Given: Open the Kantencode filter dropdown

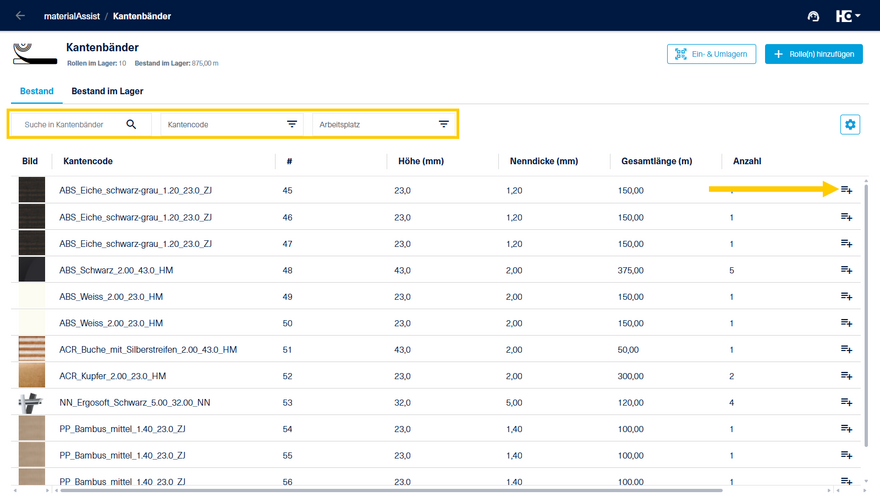Looking at the screenshot, I should coord(232,125).
